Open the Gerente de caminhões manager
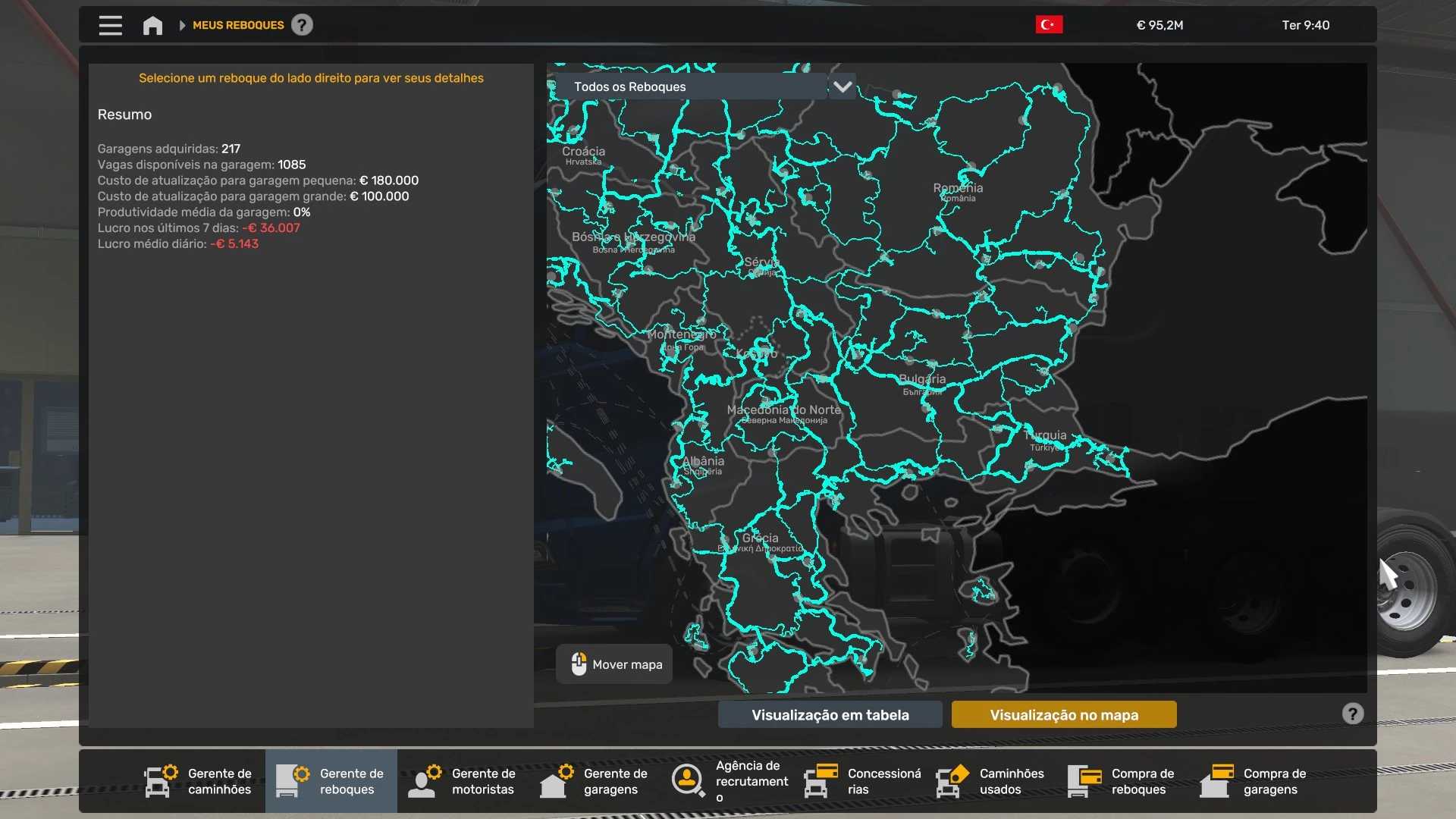Image resolution: width=1456 pixels, height=819 pixels. pyautogui.click(x=199, y=781)
